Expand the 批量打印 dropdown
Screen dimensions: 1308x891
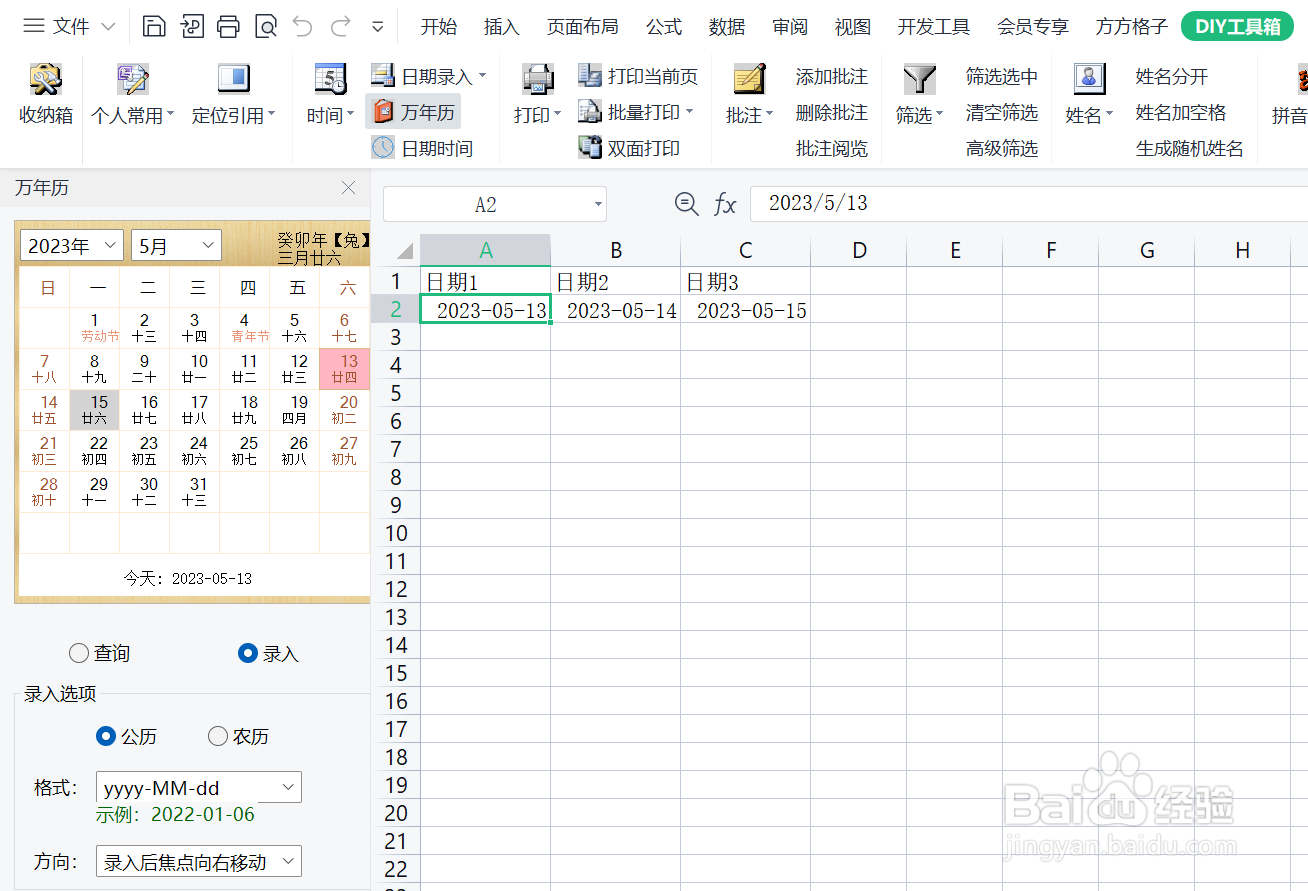[x=689, y=112]
